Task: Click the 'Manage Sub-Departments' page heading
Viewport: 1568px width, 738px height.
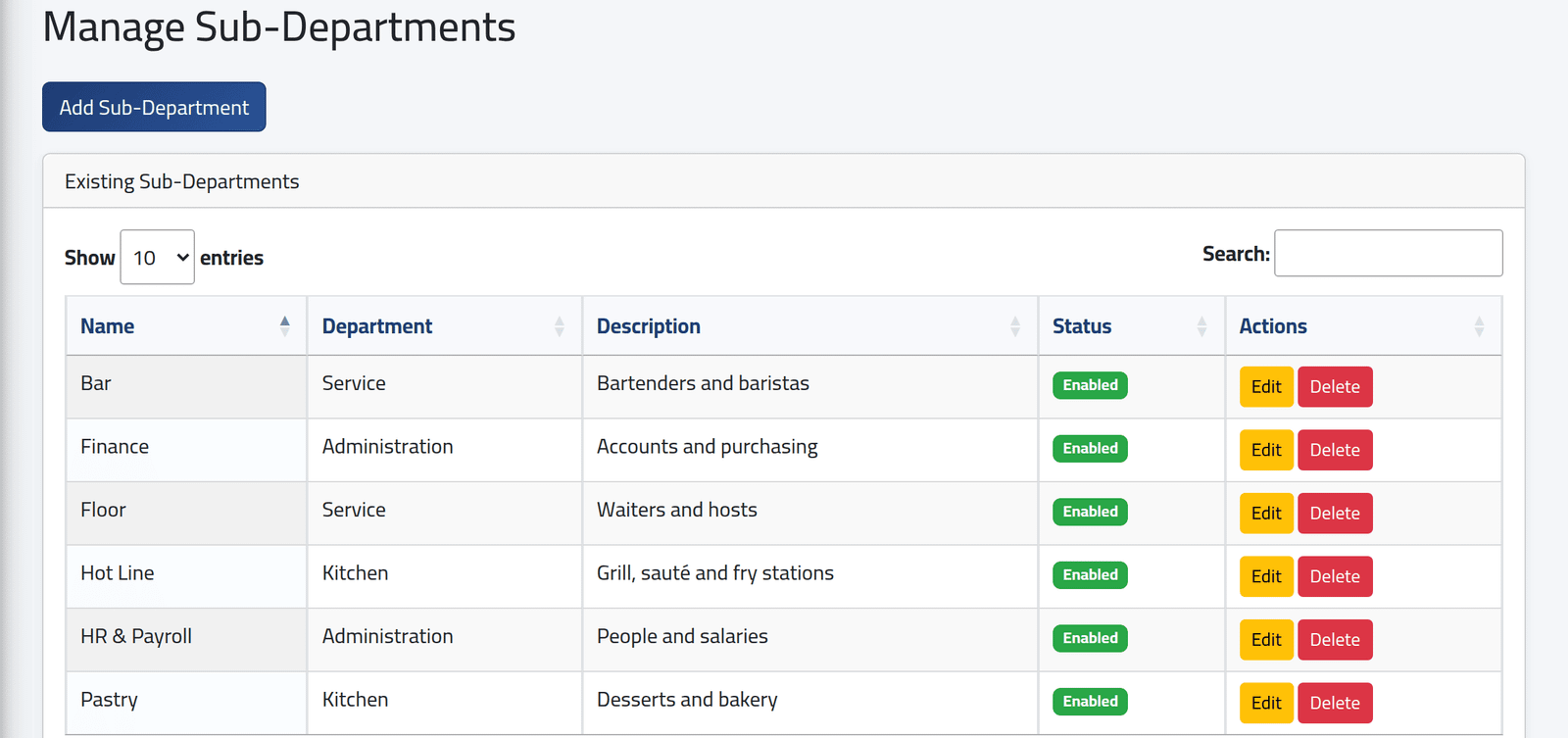Action: pos(279,26)
